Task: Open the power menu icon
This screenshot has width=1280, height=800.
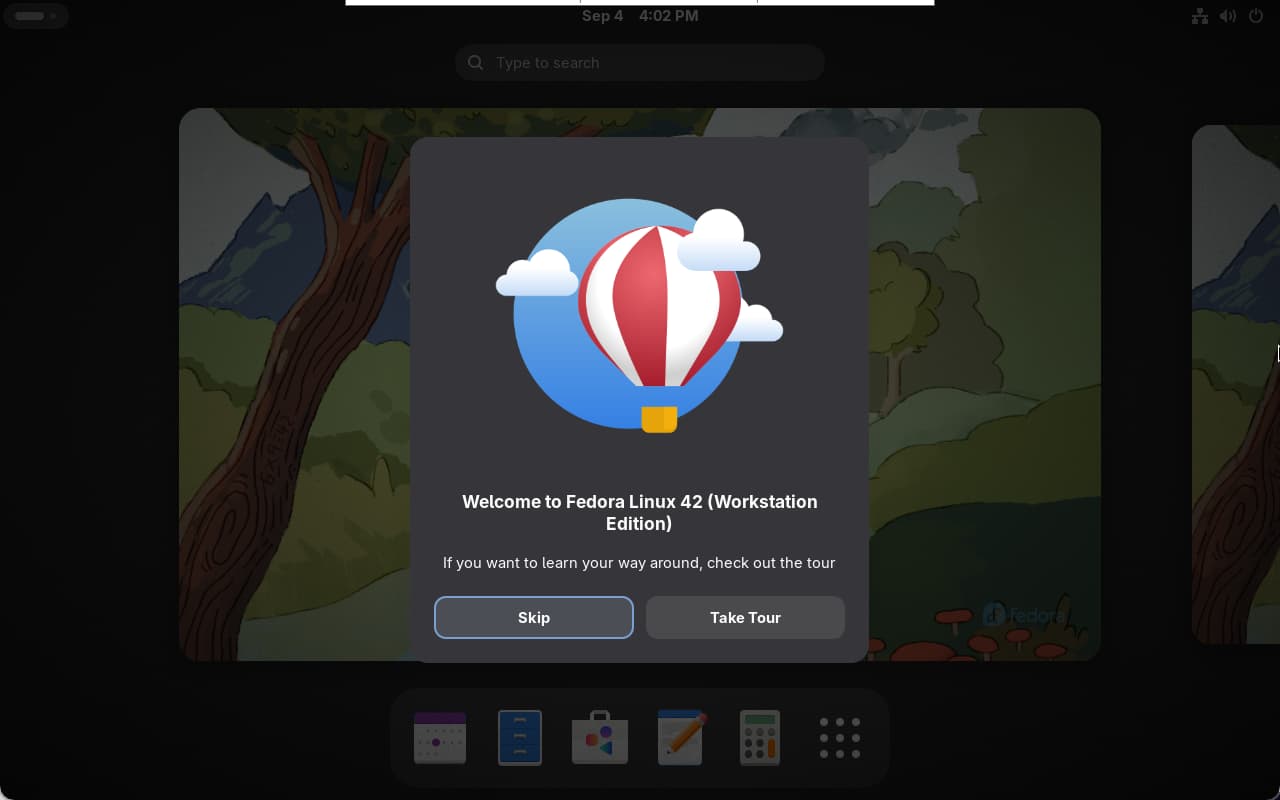Action: (x=1256, y=16)
